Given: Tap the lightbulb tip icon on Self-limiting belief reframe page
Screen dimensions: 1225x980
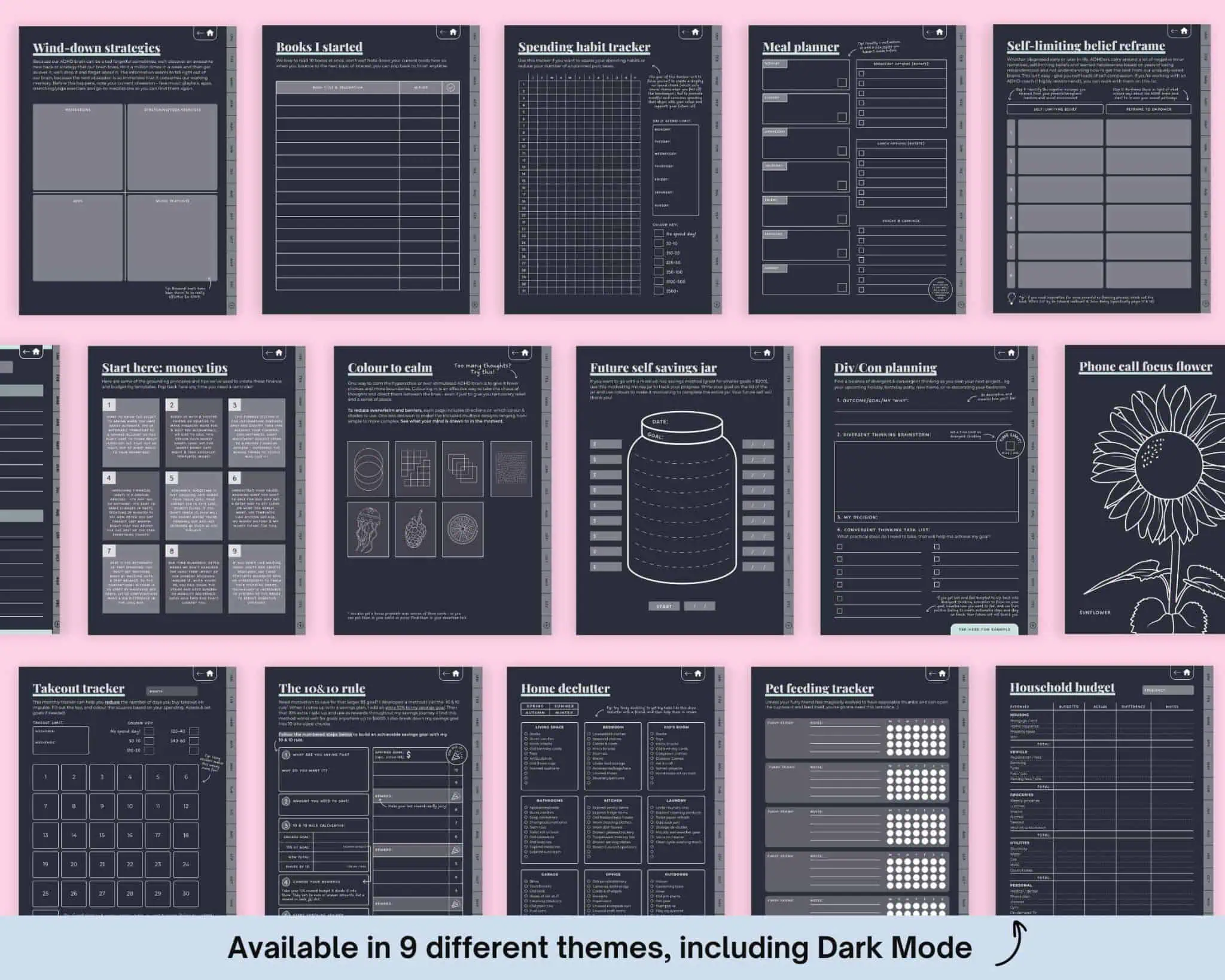Looking at the screenshot, I should click(x=1011, y=299).
